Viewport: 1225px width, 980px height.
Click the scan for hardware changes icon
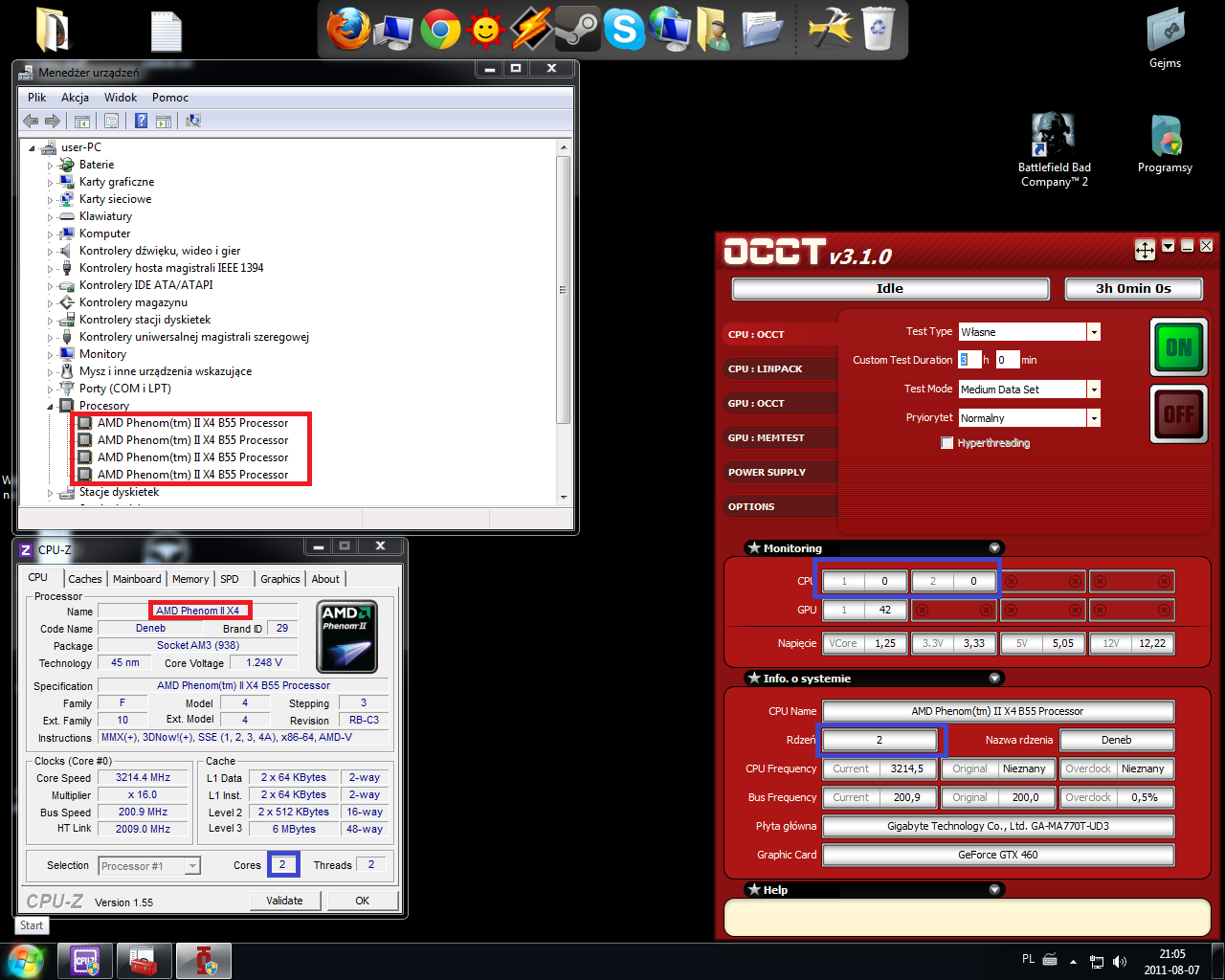click(x=193, y=121)
